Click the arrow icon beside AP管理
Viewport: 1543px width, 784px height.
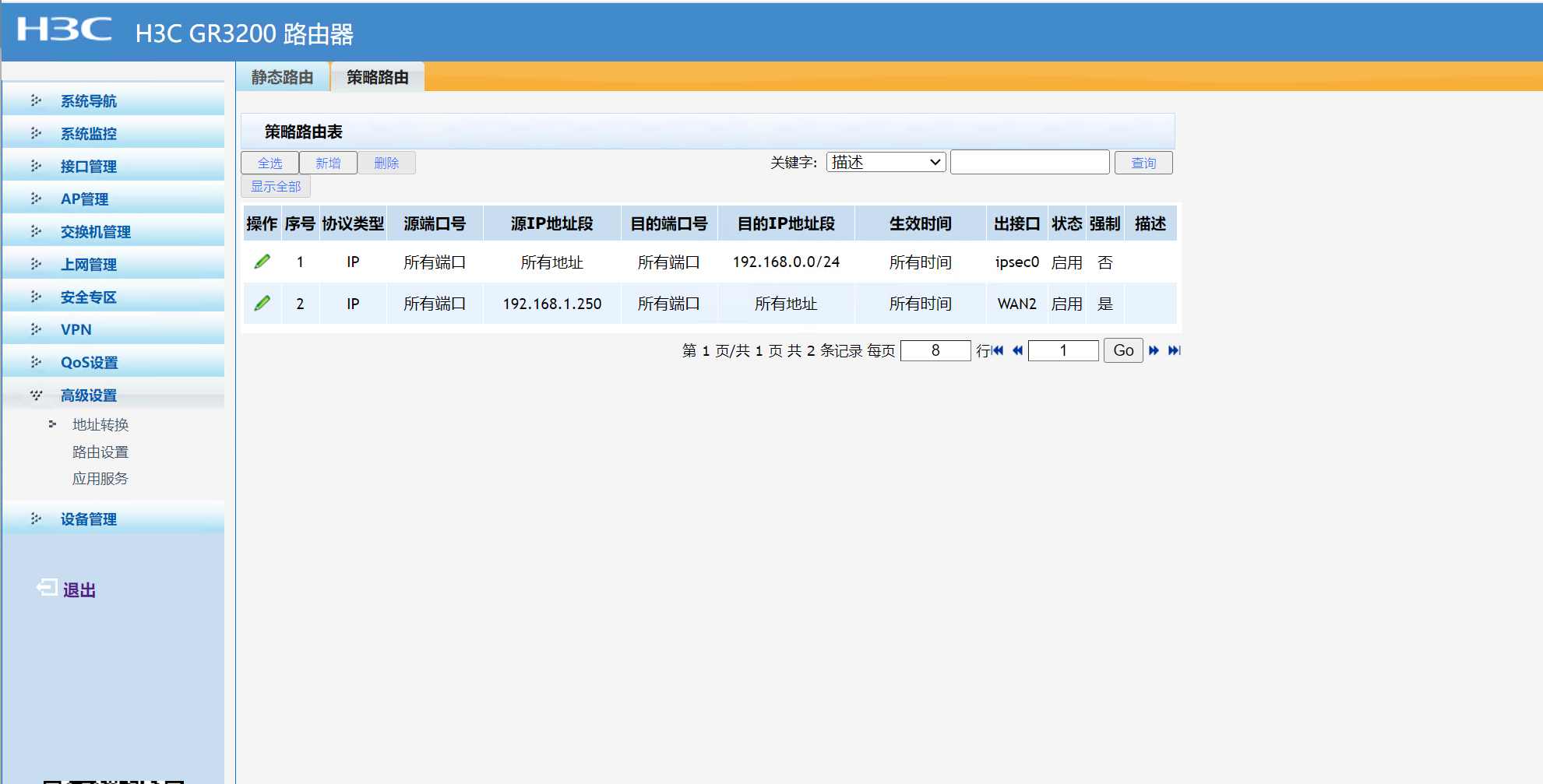(x=36, y=199)
